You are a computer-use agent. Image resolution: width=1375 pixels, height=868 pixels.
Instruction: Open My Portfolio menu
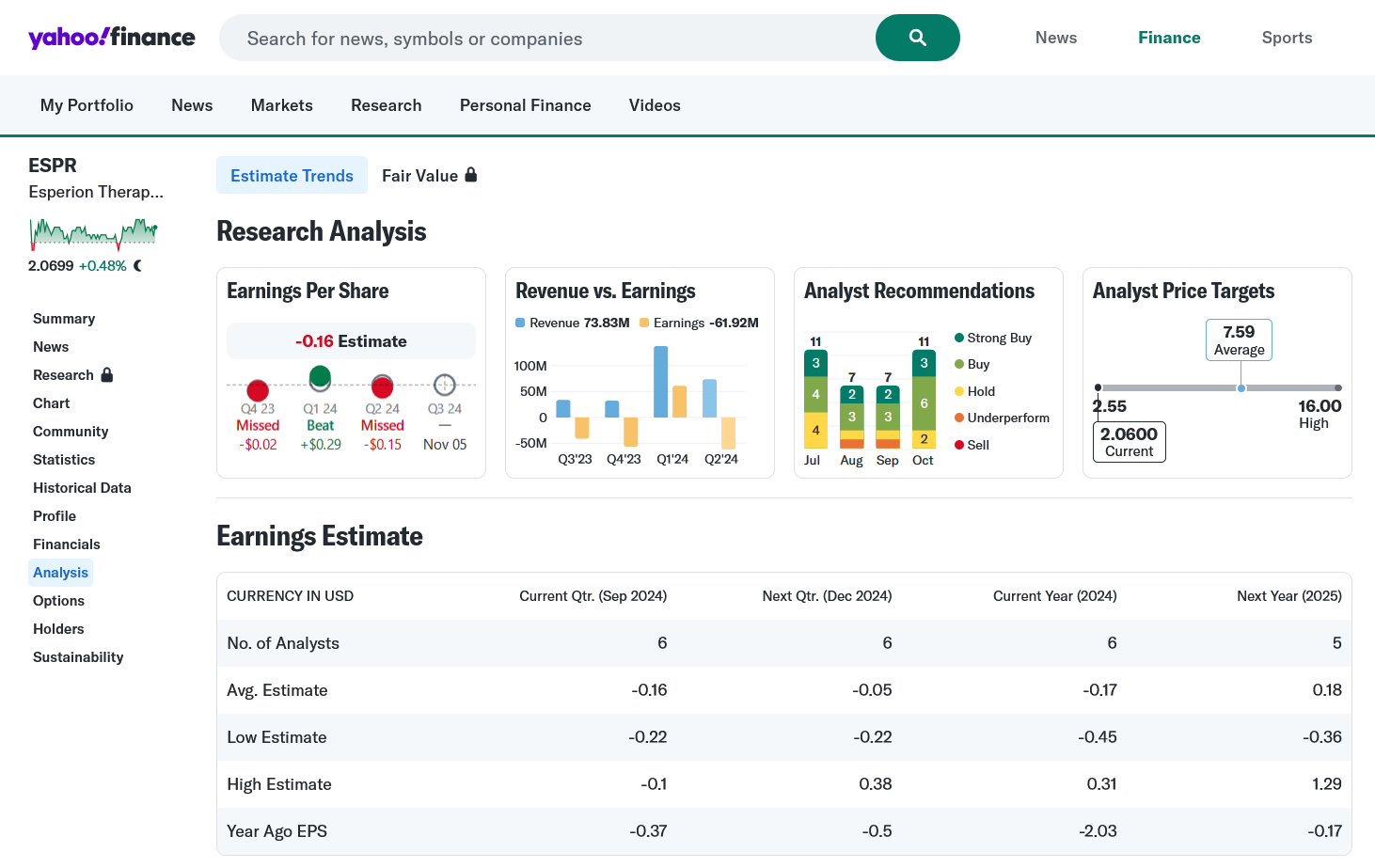87,105
